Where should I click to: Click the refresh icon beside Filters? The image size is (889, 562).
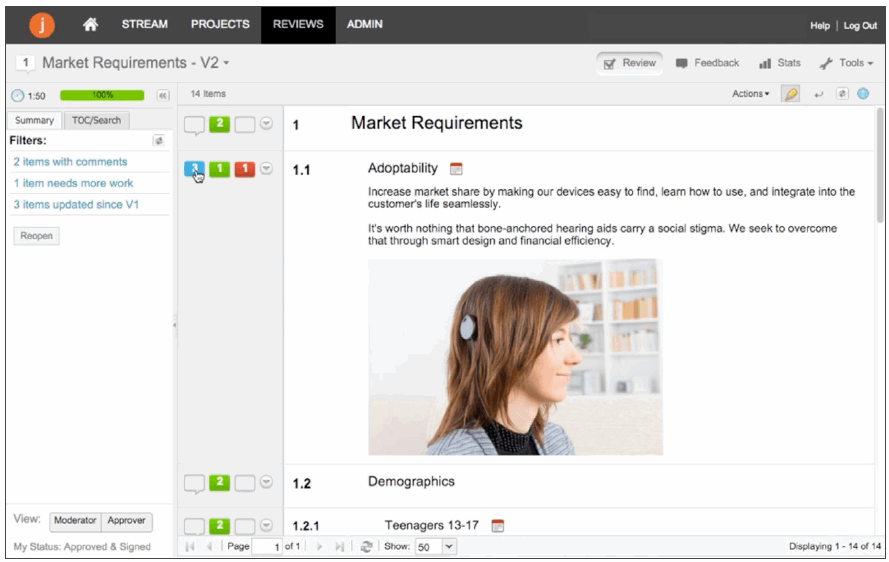click(158, 141)
